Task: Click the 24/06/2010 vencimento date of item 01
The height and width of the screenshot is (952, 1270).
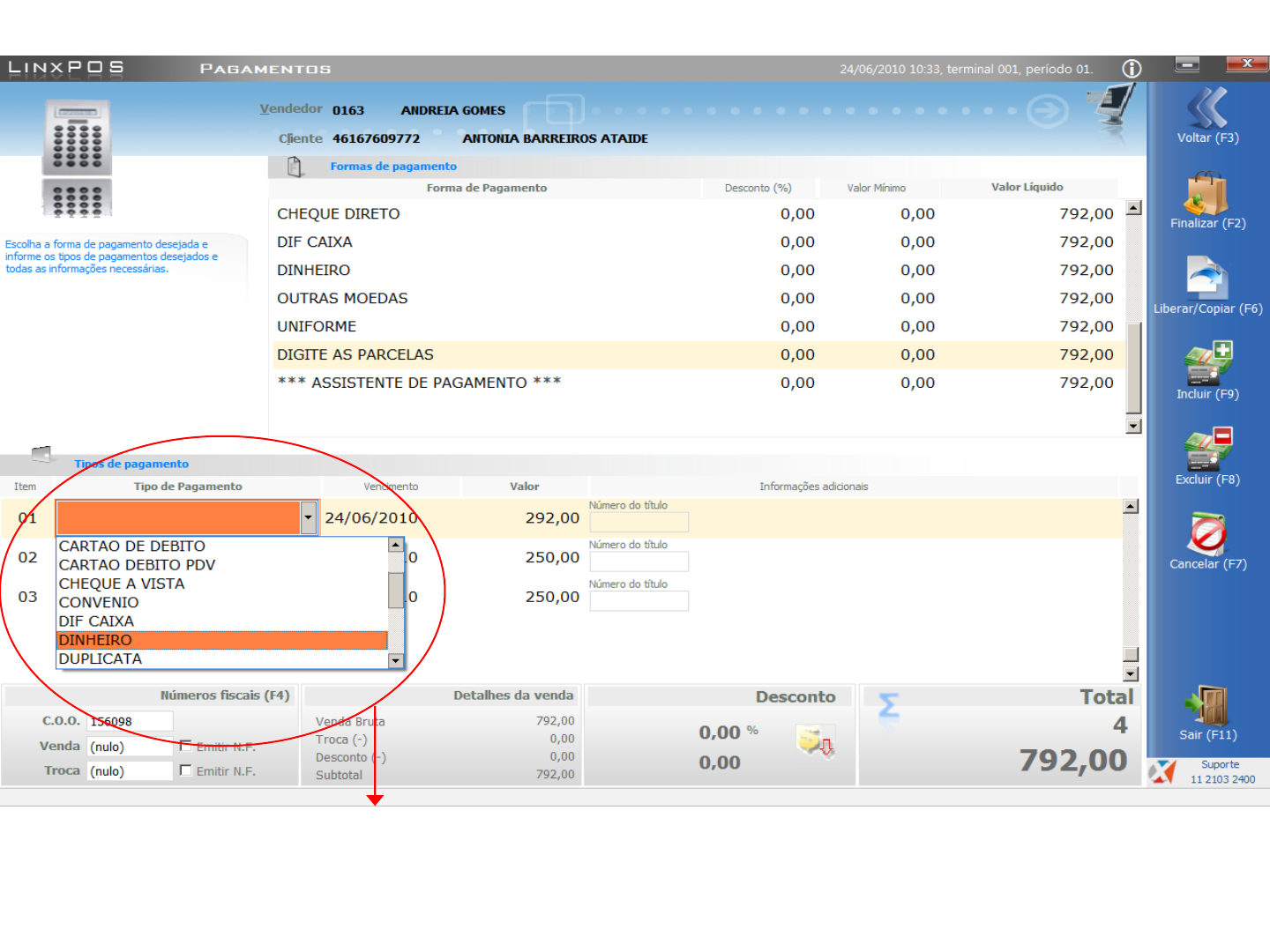Action: pos(370,517)
